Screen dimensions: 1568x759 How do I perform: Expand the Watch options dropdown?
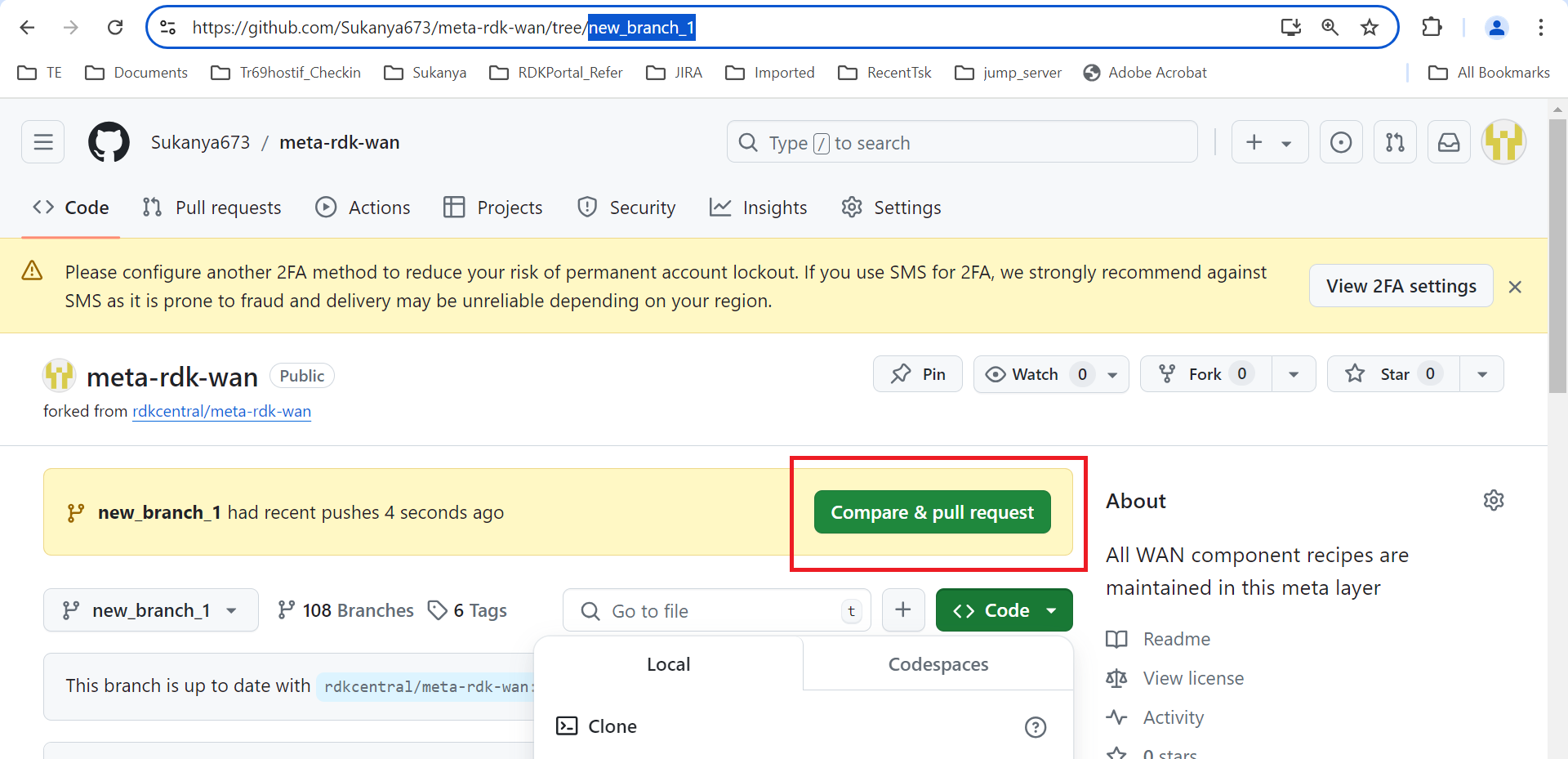click(1112, 374)
